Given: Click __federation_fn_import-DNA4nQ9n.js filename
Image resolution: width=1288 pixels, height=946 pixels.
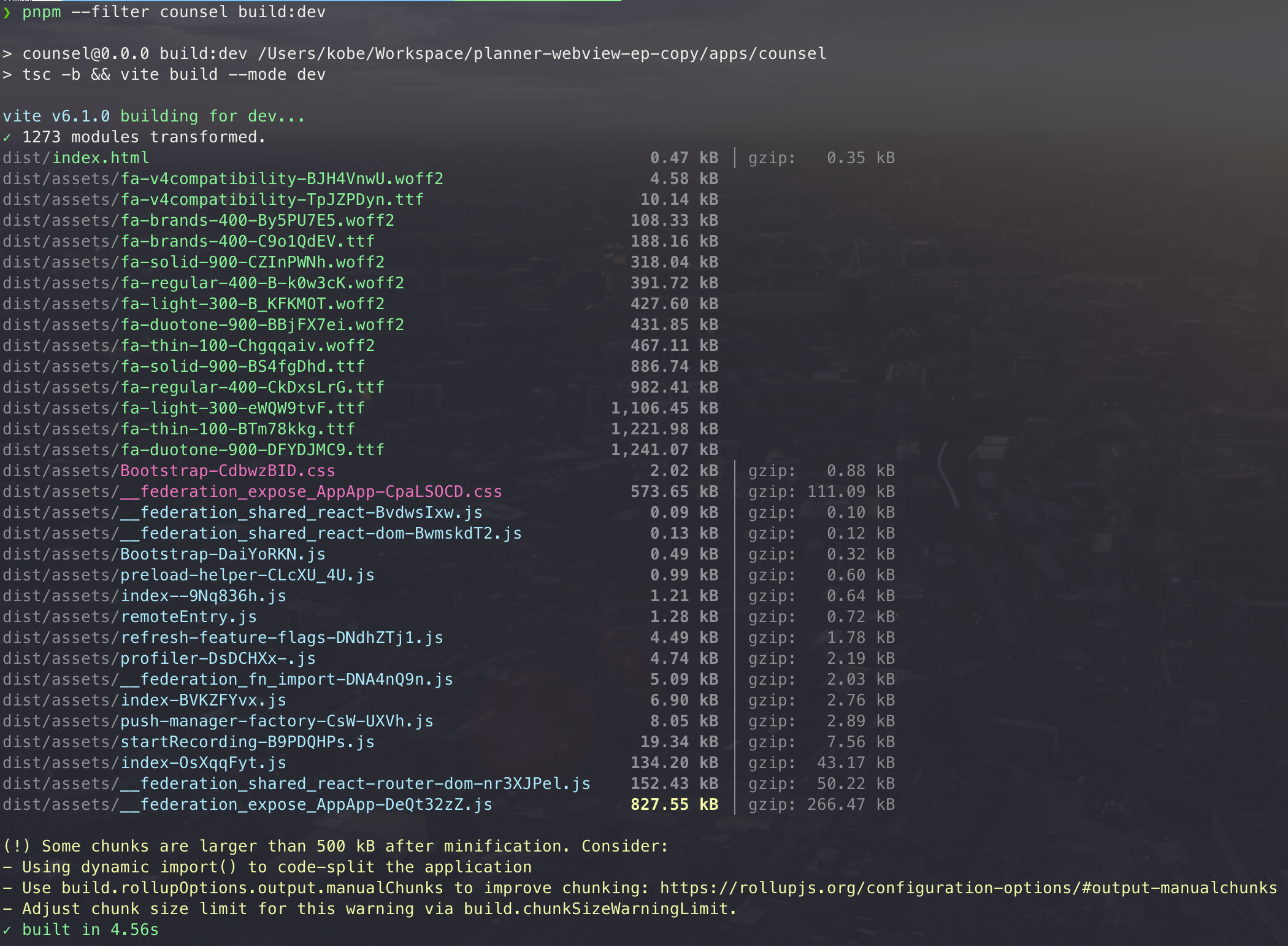Looking at the screenshot, I should [x=287, y=680].
